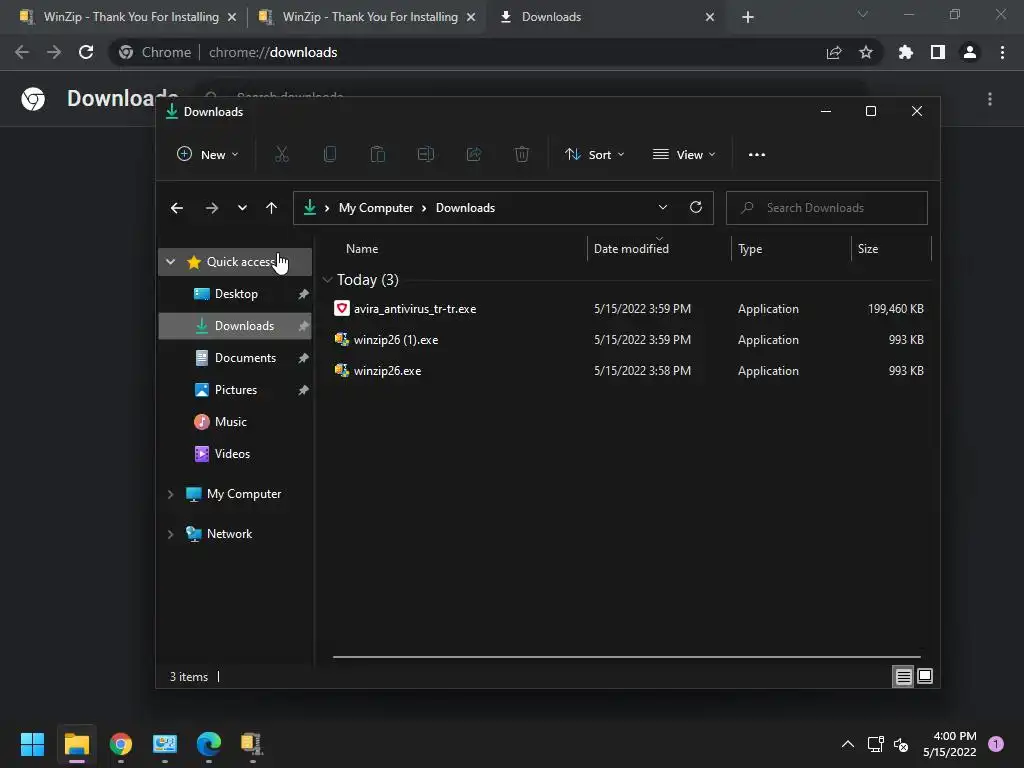The width and height of the screenshot is (1024, 768).
Task: Open Chrome three-dot main menu
Action: pyautogui.click(x=1002, y=52)
